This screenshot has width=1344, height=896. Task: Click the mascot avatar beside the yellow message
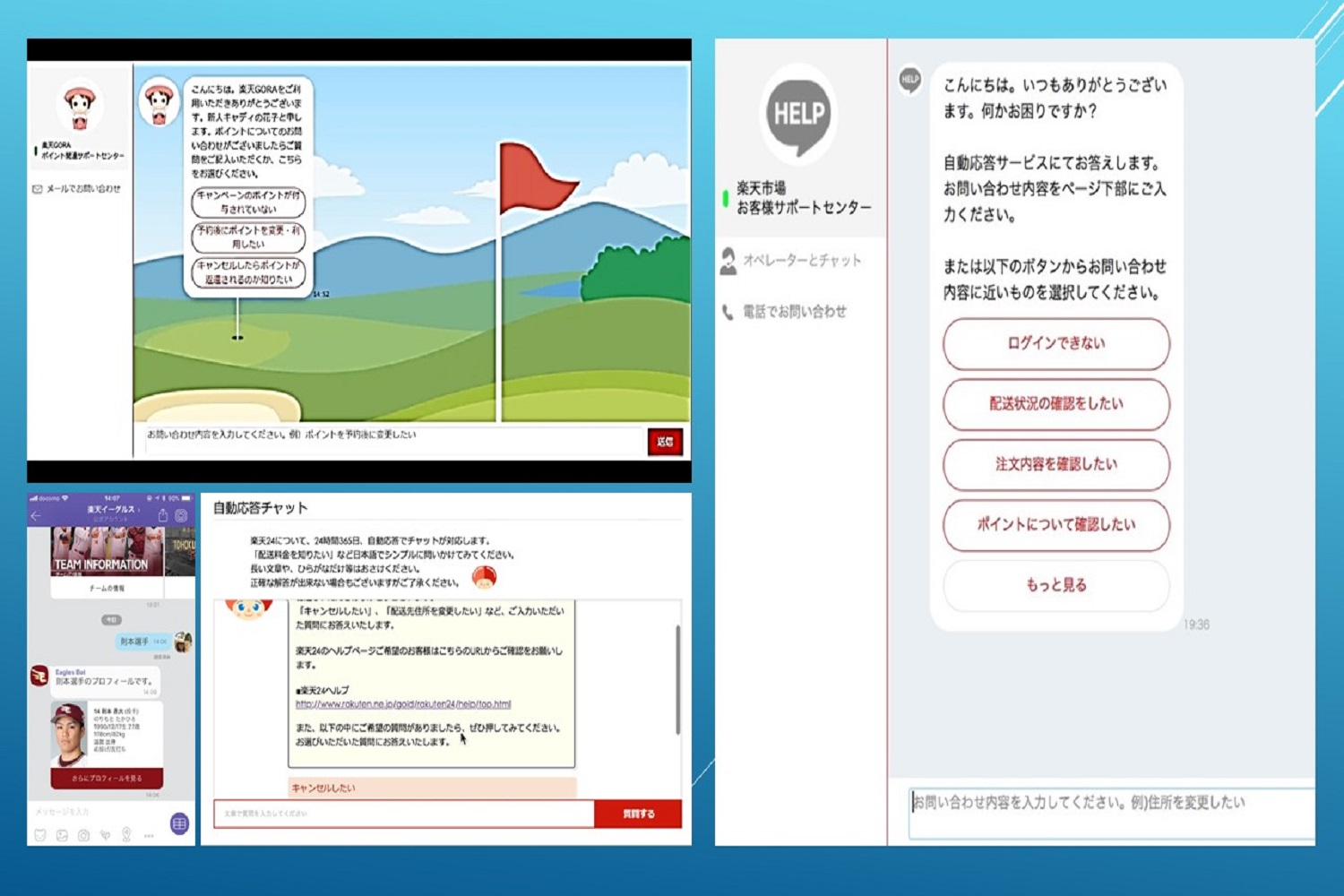click(x=248, y=611)
